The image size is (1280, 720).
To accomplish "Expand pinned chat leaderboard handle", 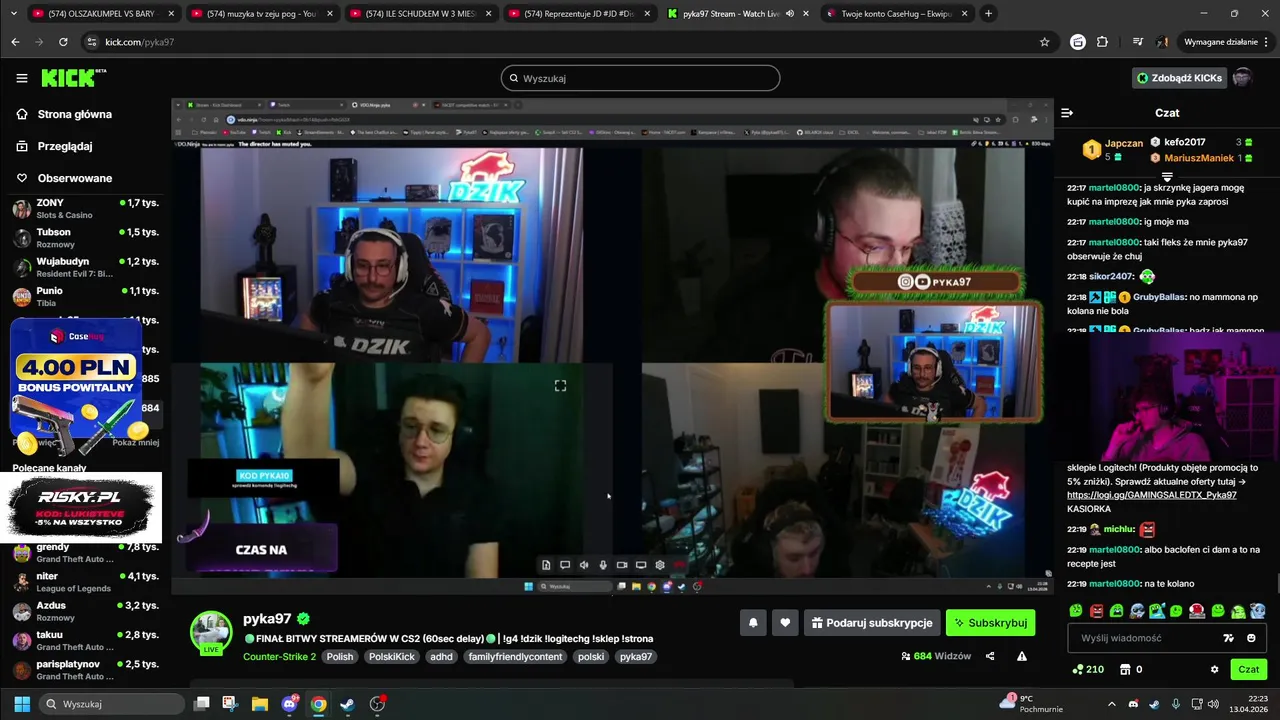I will pos(1167,177).
